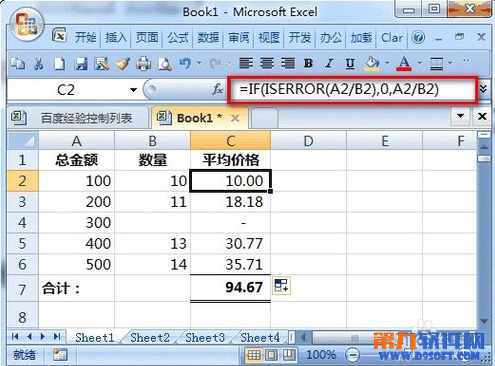Switch to Sheet2 tab

(x=149, y=338)
